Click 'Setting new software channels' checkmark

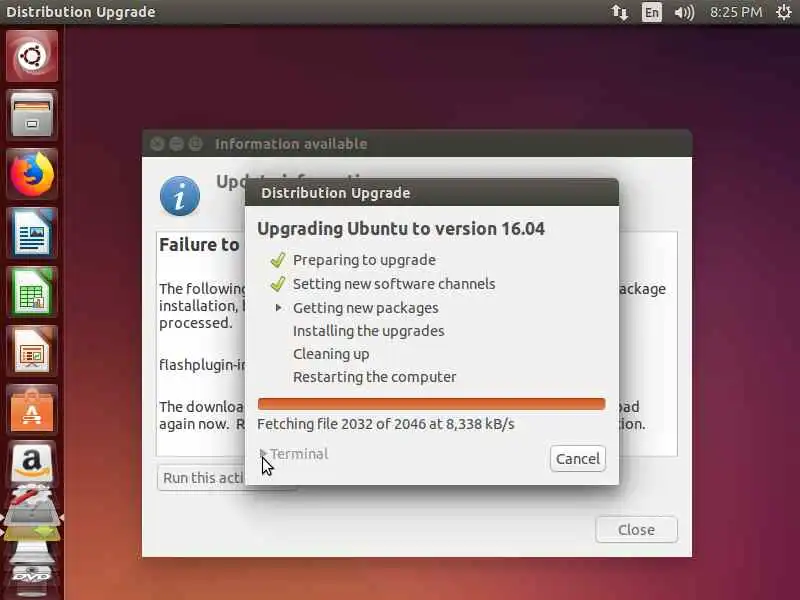pos(278,284)
